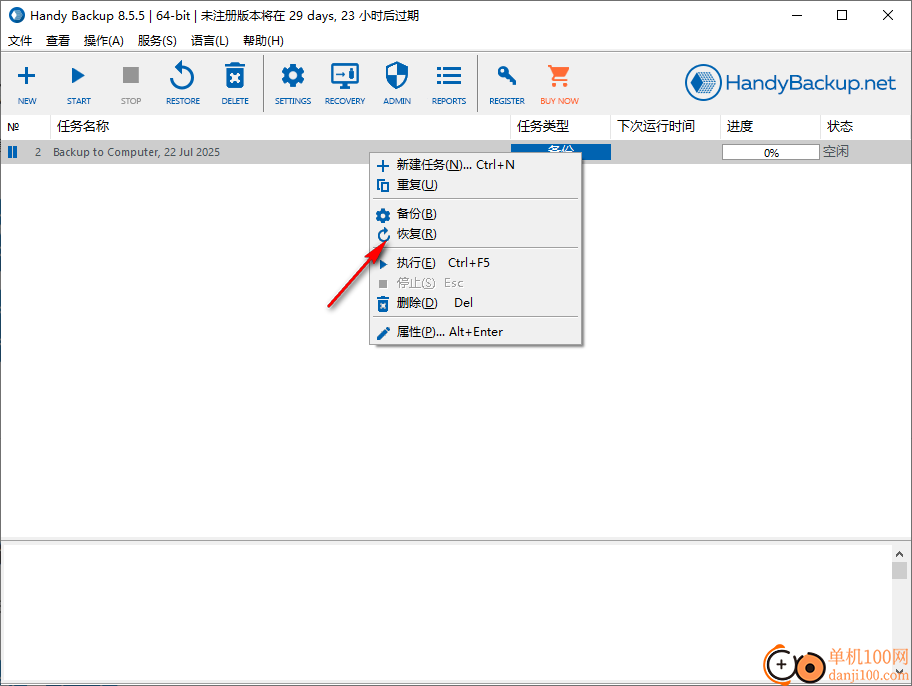The width and height of the screenshot is (912, 686).
Task: Click the Handy Backup title bar app icon
Action: 17,16
